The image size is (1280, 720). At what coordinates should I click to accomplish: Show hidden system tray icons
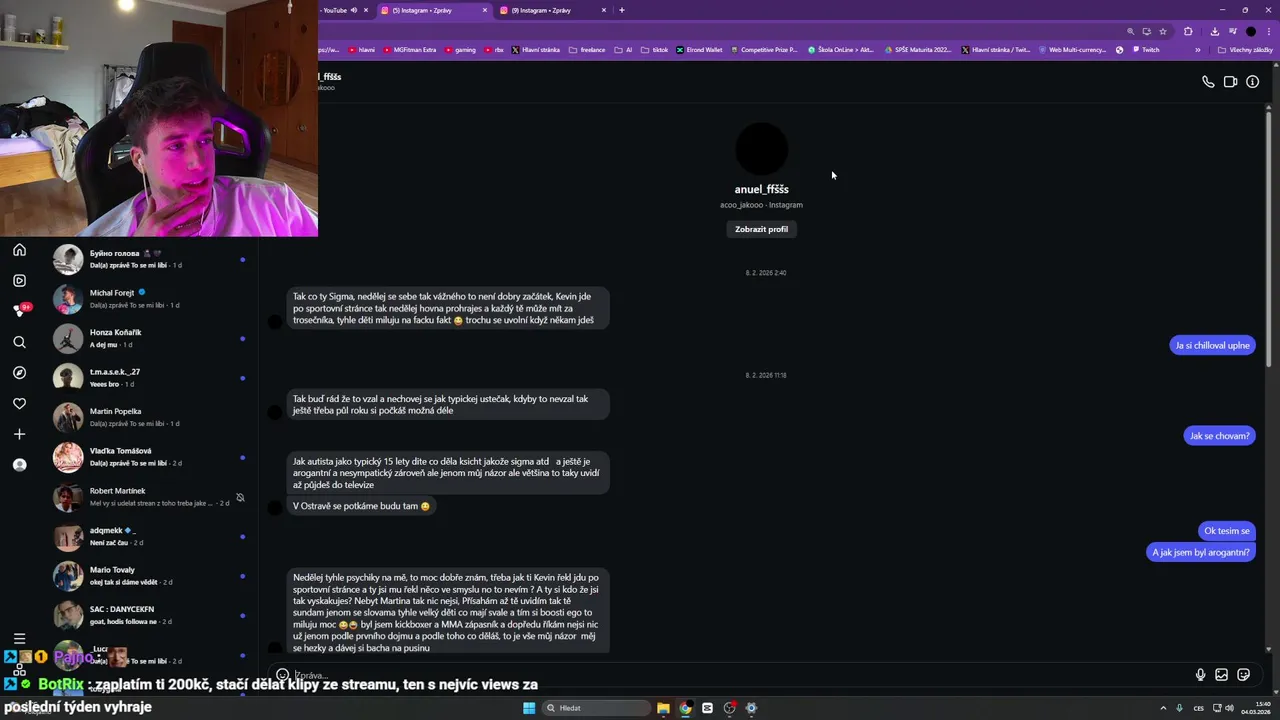click(1164, 708)
